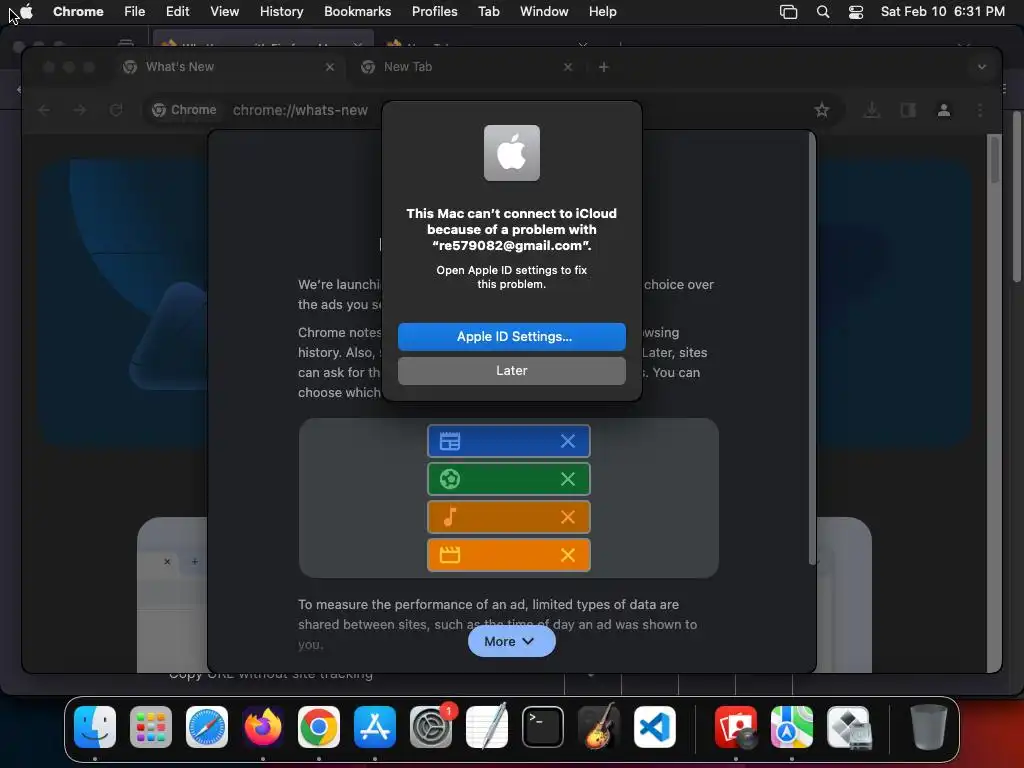1024x768 pixels.
Task: Bookmark this page with the star icon
Action: [x=822, y=110]
